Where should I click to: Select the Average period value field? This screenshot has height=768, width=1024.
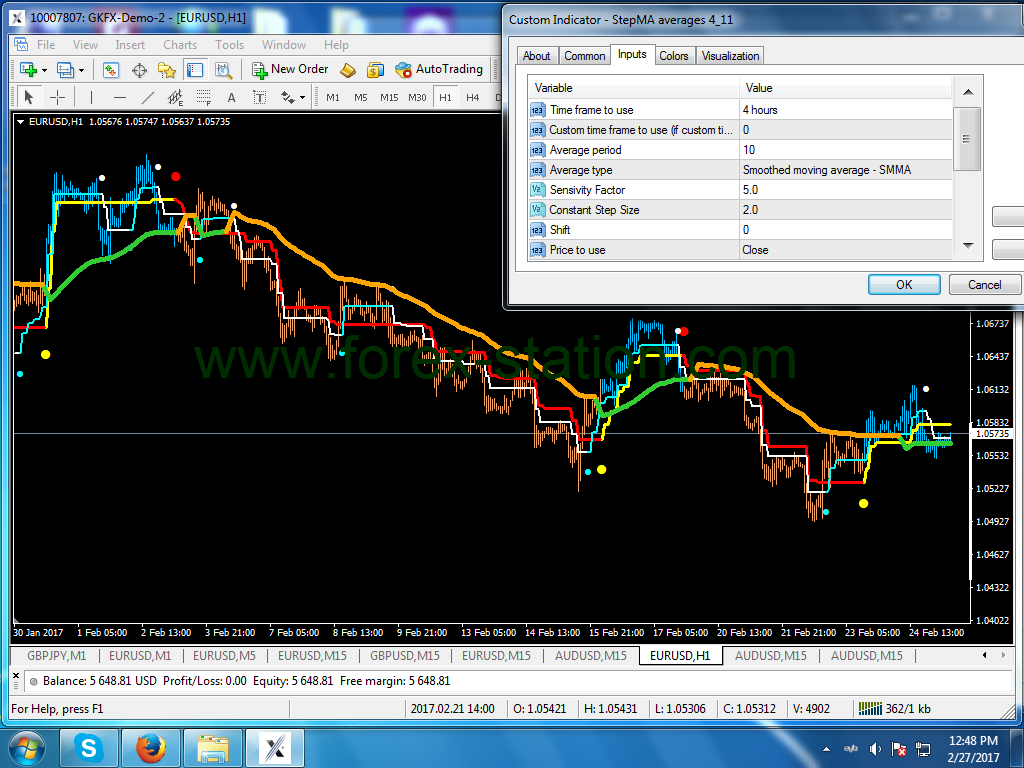click(x=845, y=150)
